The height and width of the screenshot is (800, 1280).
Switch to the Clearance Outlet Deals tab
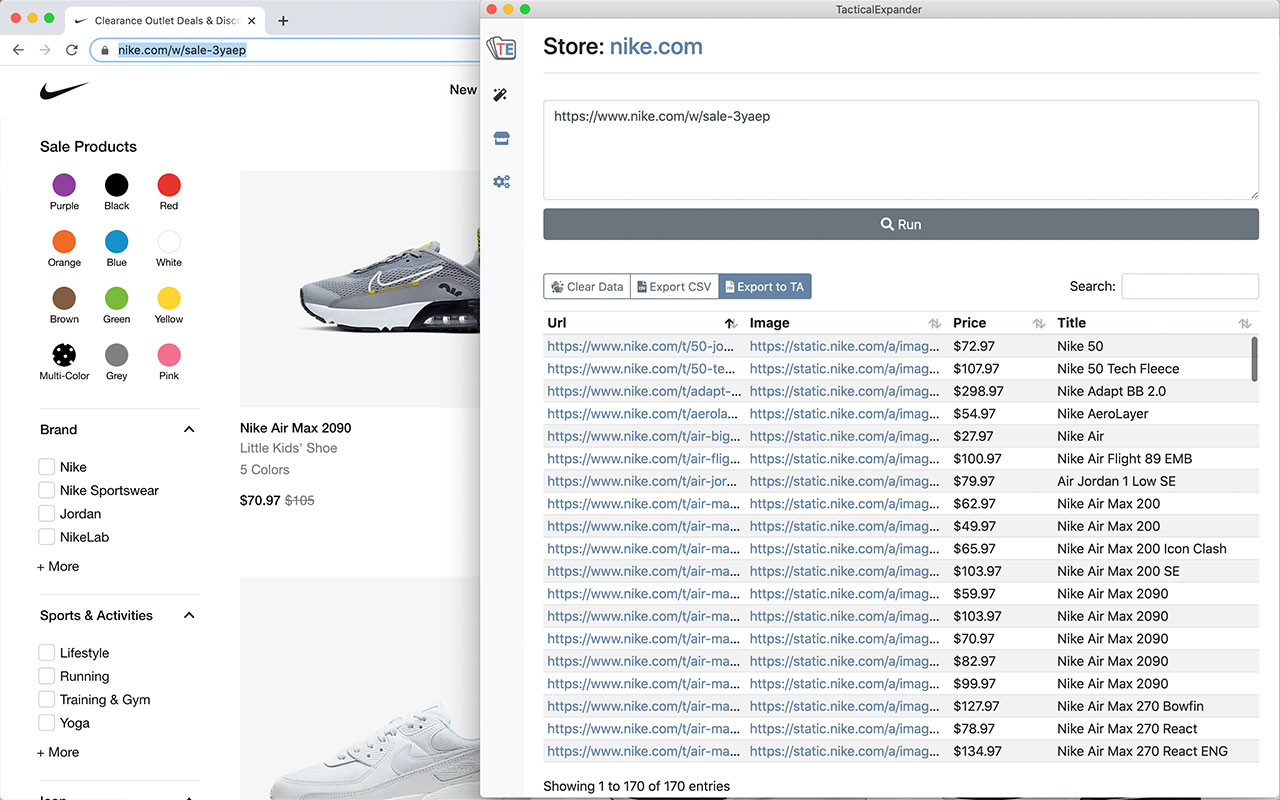pyautogui.click(x=165, y=21)
